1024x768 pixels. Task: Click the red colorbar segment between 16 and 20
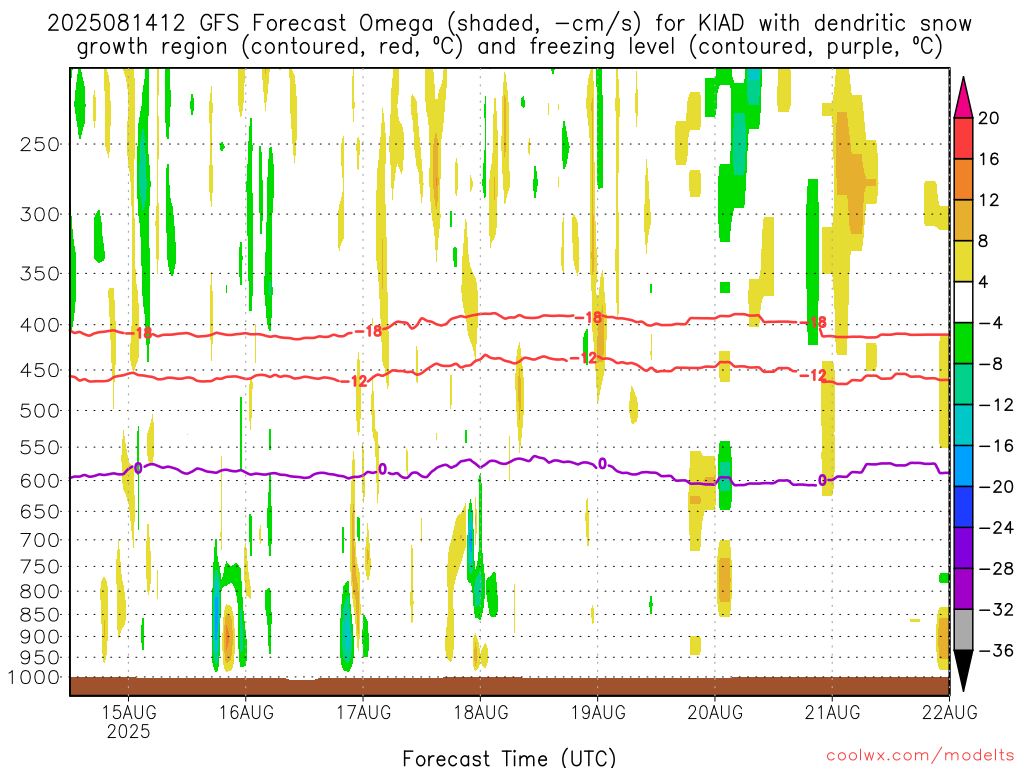click(x=963, y=138)
